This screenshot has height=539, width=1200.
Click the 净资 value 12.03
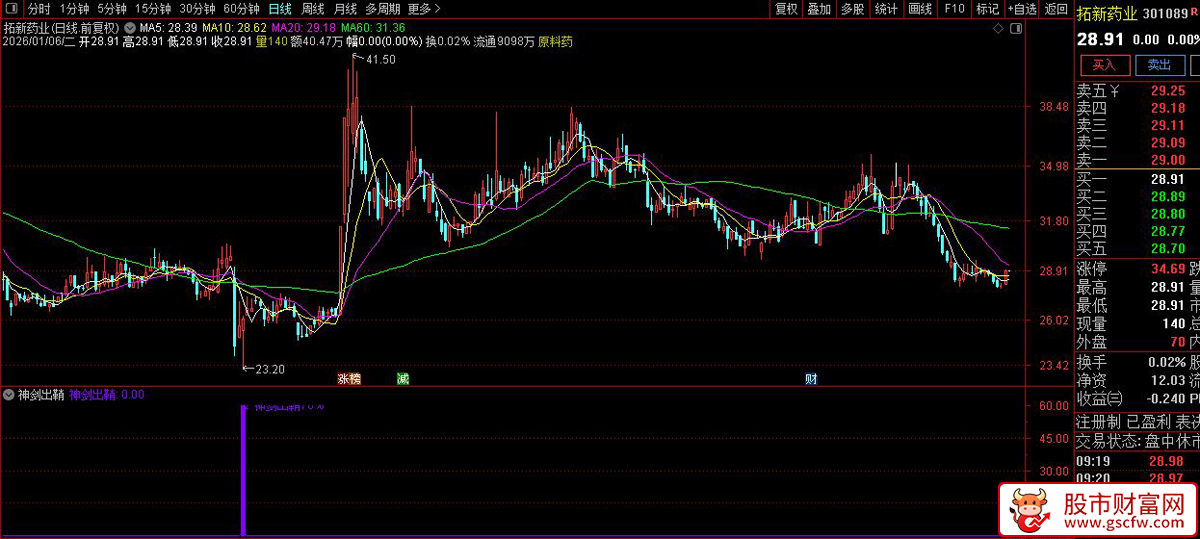1168,379
